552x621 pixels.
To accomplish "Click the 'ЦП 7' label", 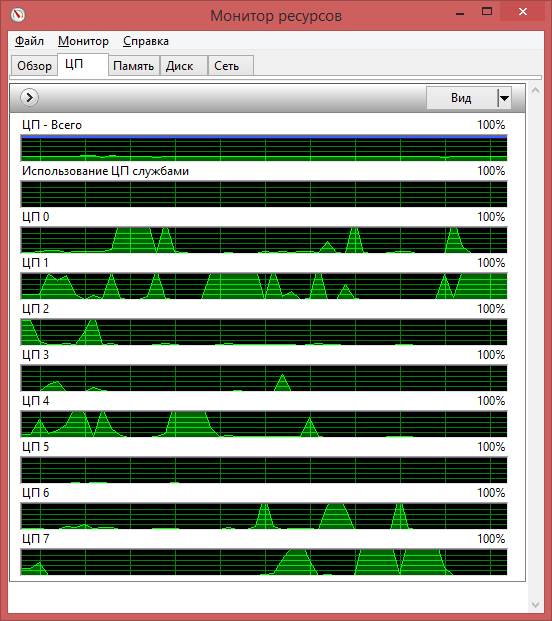I will click(36, 539).
